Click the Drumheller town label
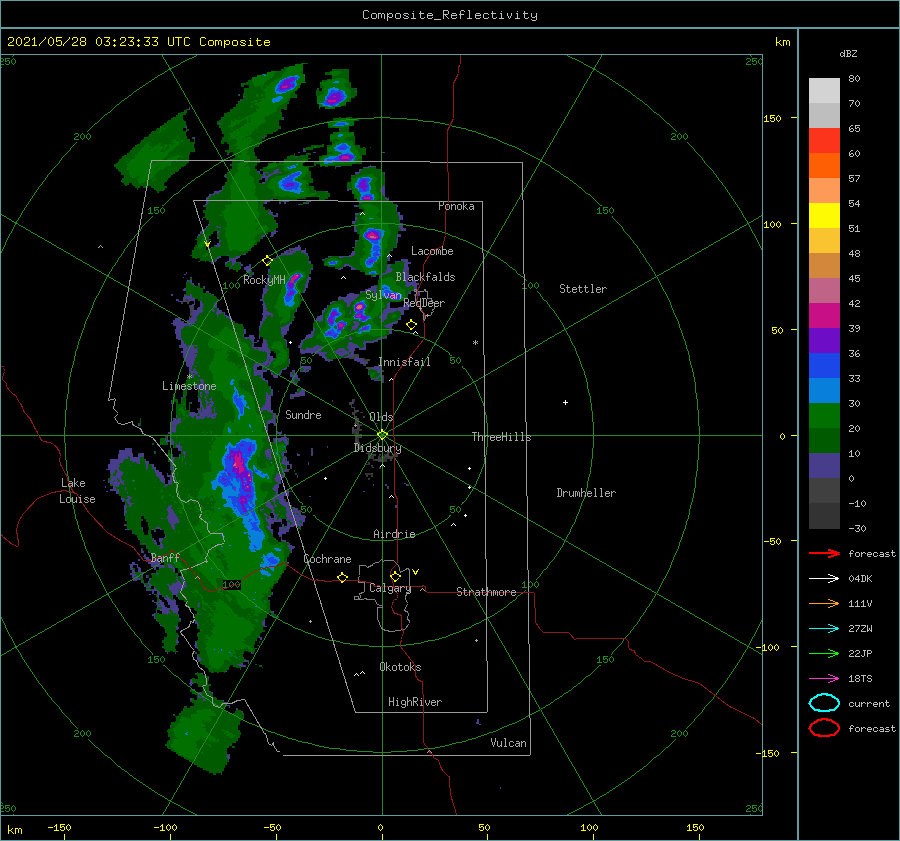This screenshot has height=841, width=900. pyautogui.click(x=586, y=493)
